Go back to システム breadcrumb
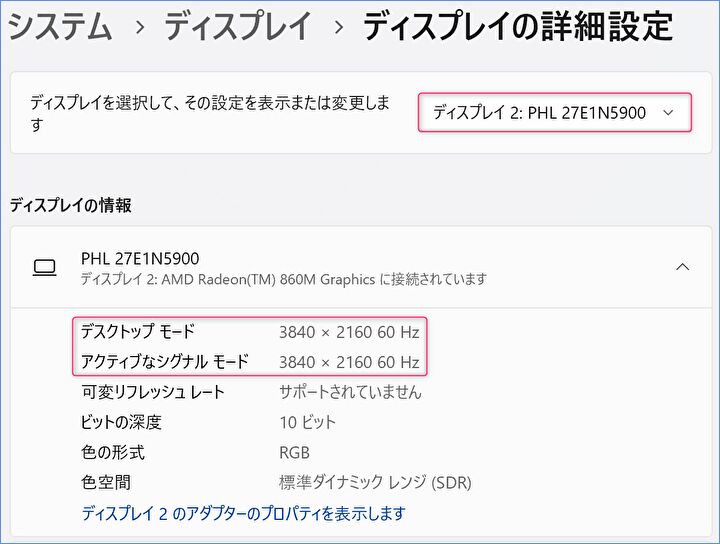This screenshot has height=544, width=720. coord(60,27)
